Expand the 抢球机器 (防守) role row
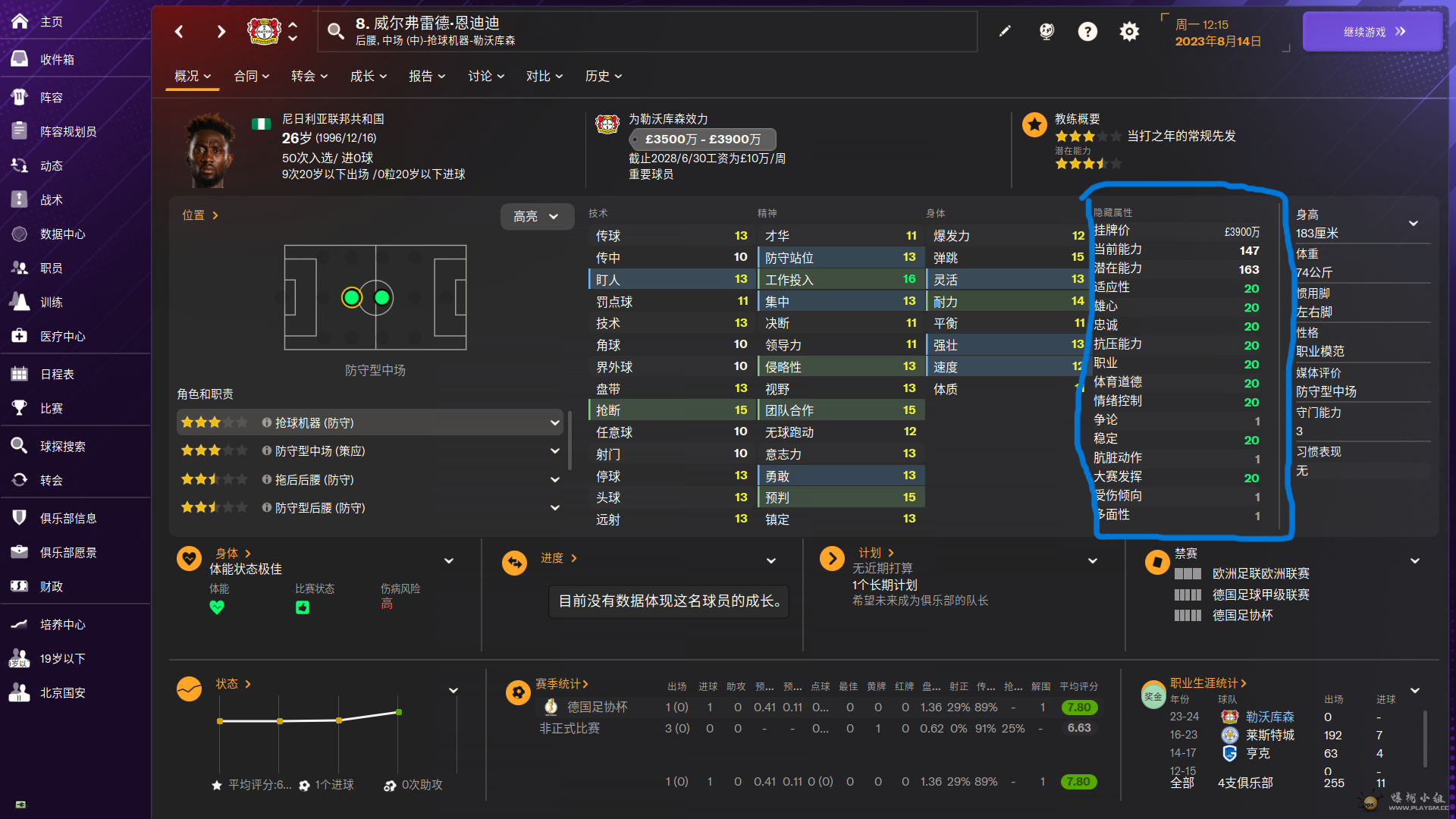Viewport: 1456px width, 819px height. pos(554,422)
